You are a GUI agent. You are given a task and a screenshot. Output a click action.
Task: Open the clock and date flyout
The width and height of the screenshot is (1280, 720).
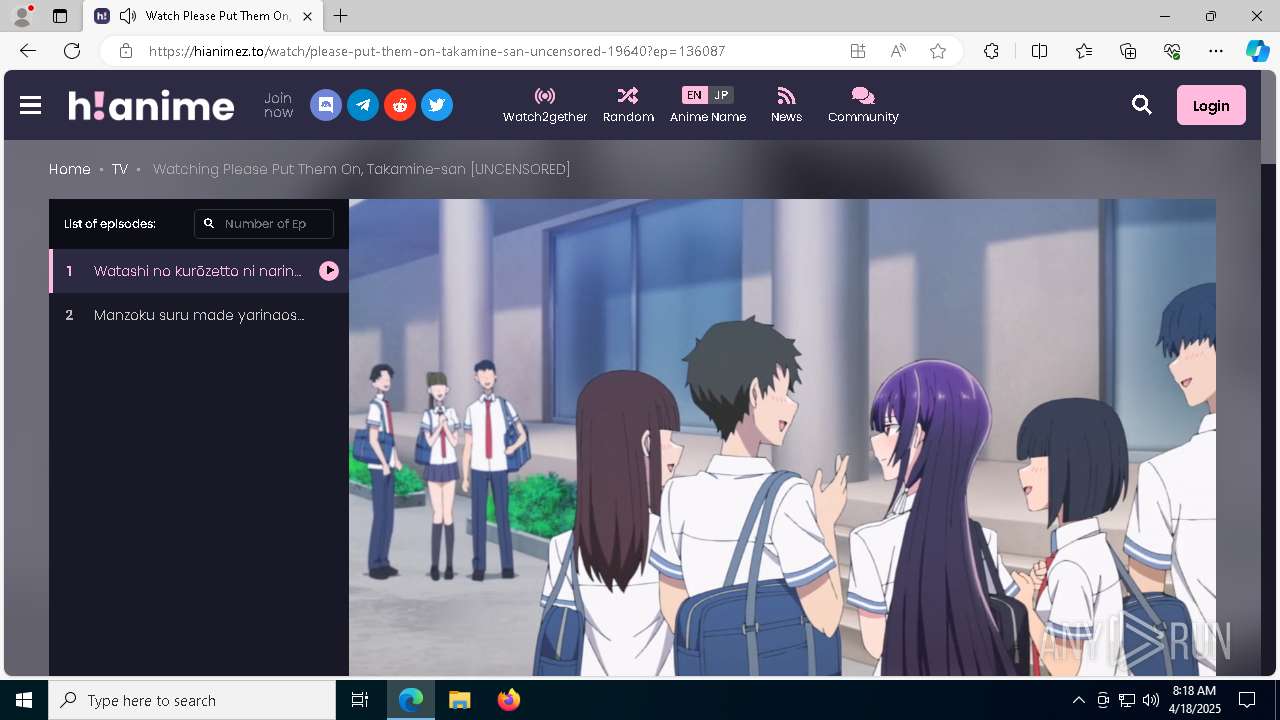(1194, 700)
